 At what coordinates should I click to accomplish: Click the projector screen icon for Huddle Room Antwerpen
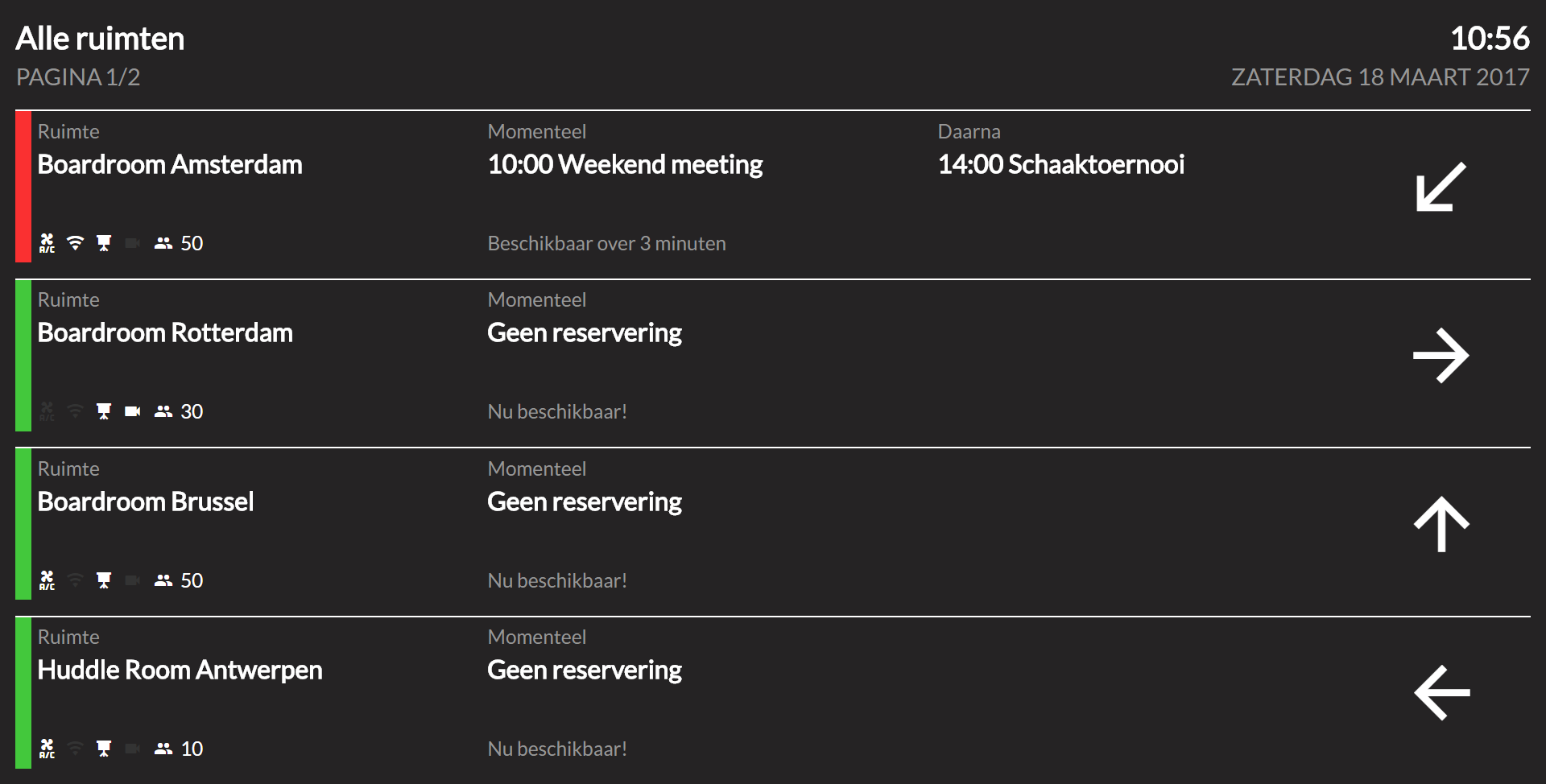[x=104, y=749]
